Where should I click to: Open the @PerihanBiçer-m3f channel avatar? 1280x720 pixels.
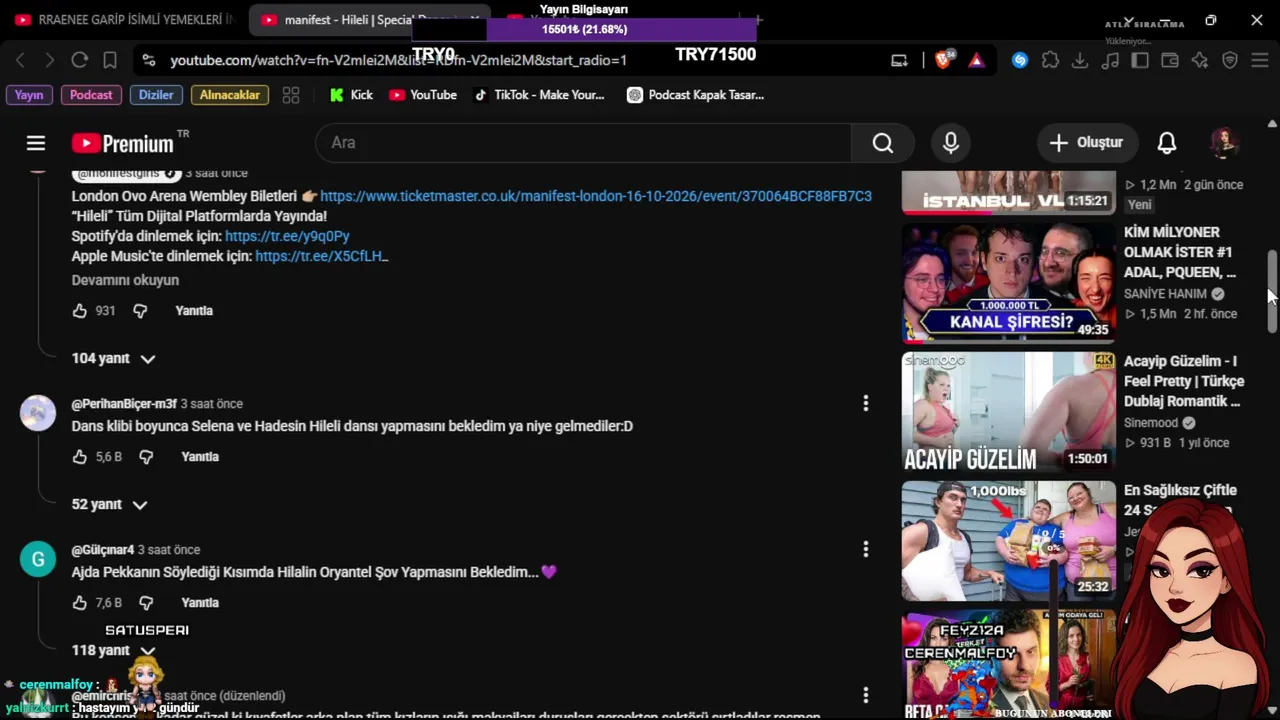pos(38,412)
